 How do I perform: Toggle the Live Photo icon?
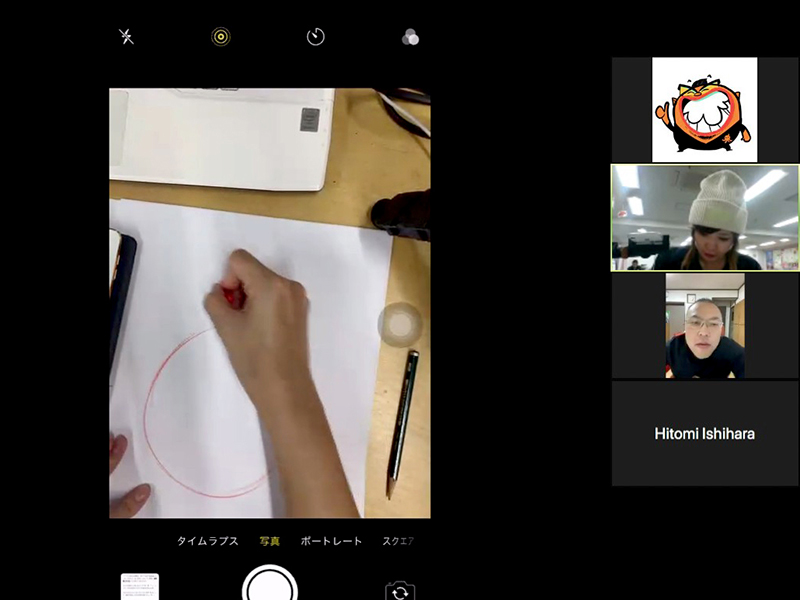pyautogui.click(x=221, y=37)
